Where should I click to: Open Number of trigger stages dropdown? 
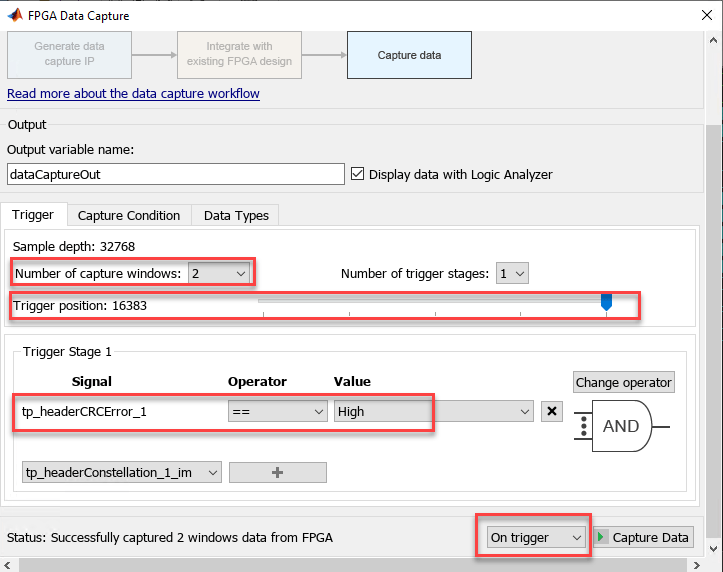pyautogui.click(x=512, y=273)
